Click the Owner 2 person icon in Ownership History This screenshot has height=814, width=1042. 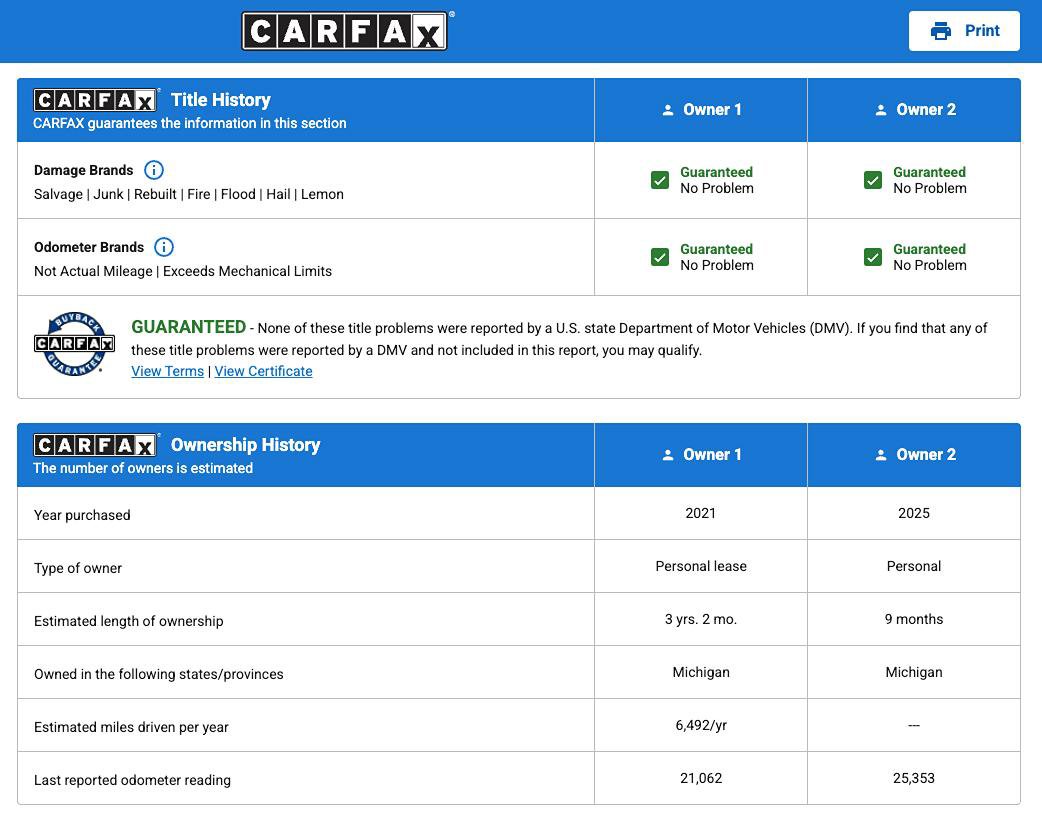click(x=881, y=455)
